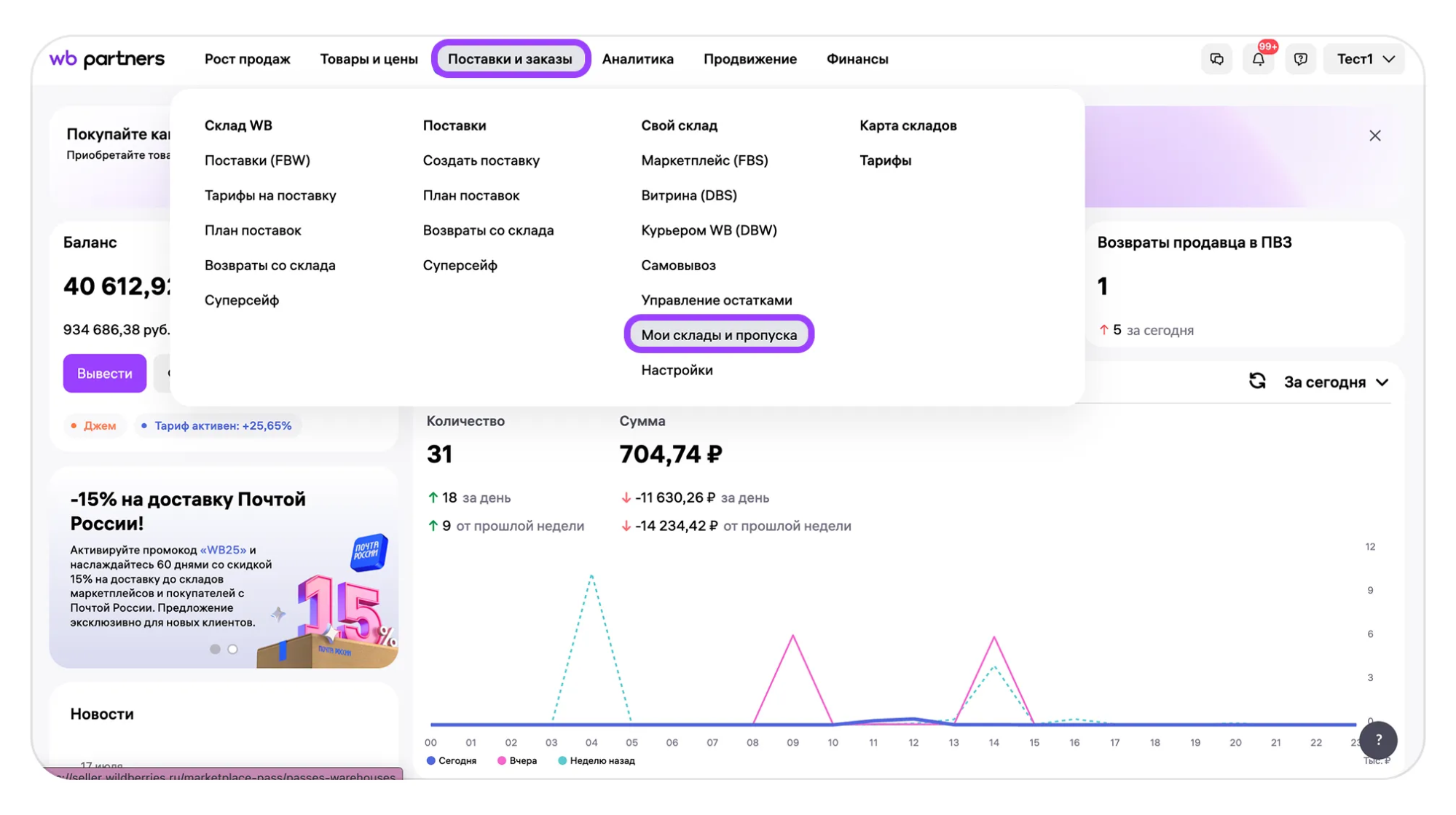Expand the Тест1 account dropdown
This screenshot has height=815, width=1456.
click(1365, 59)
